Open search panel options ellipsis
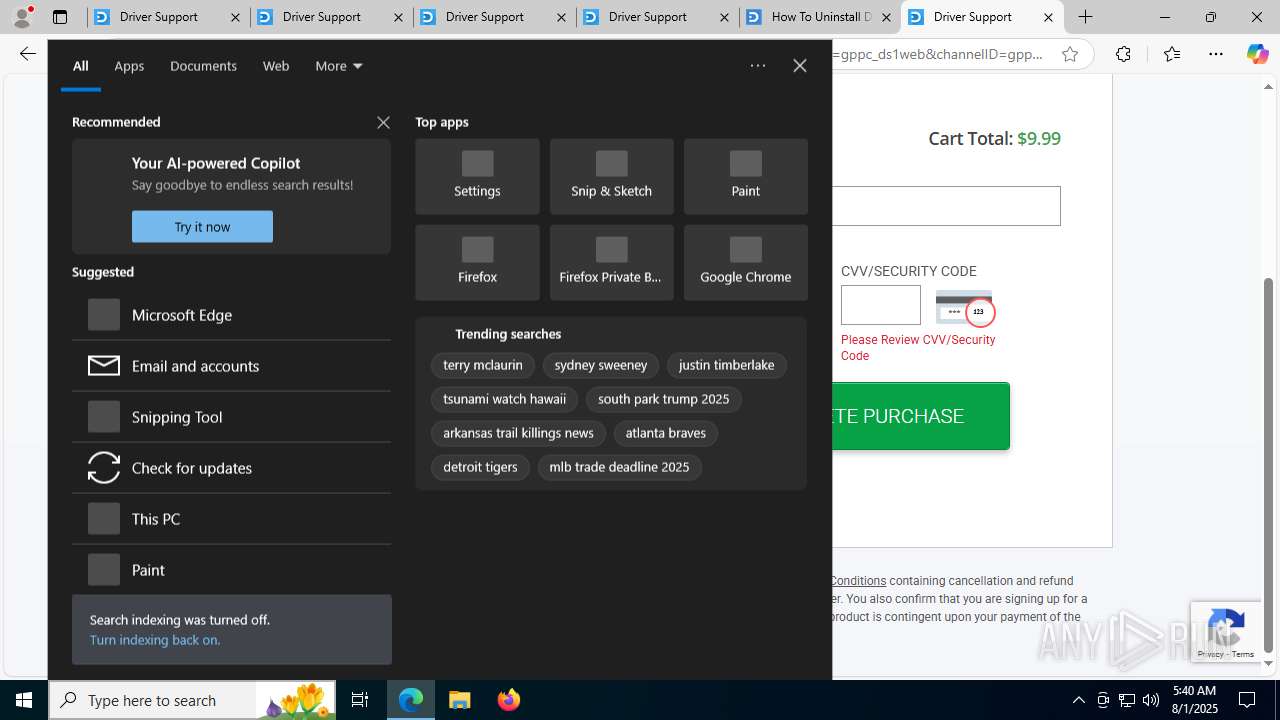1280x720 pixels. coord(758,66)
